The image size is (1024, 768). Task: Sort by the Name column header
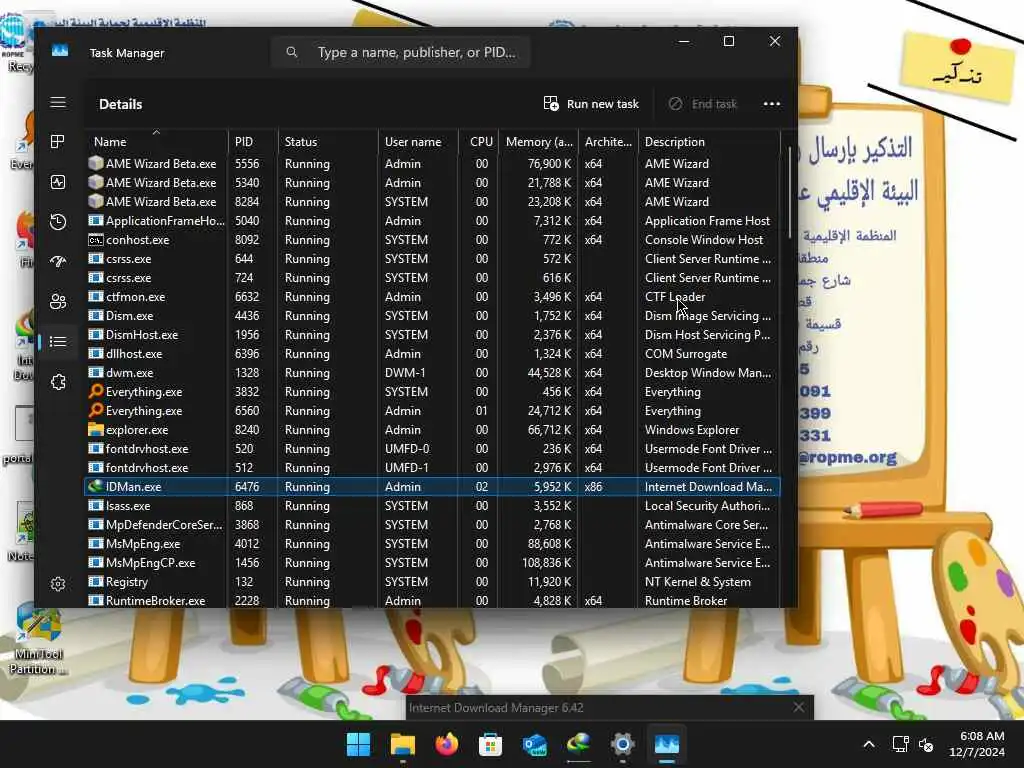pyautogui.click(x=156, y=141)
